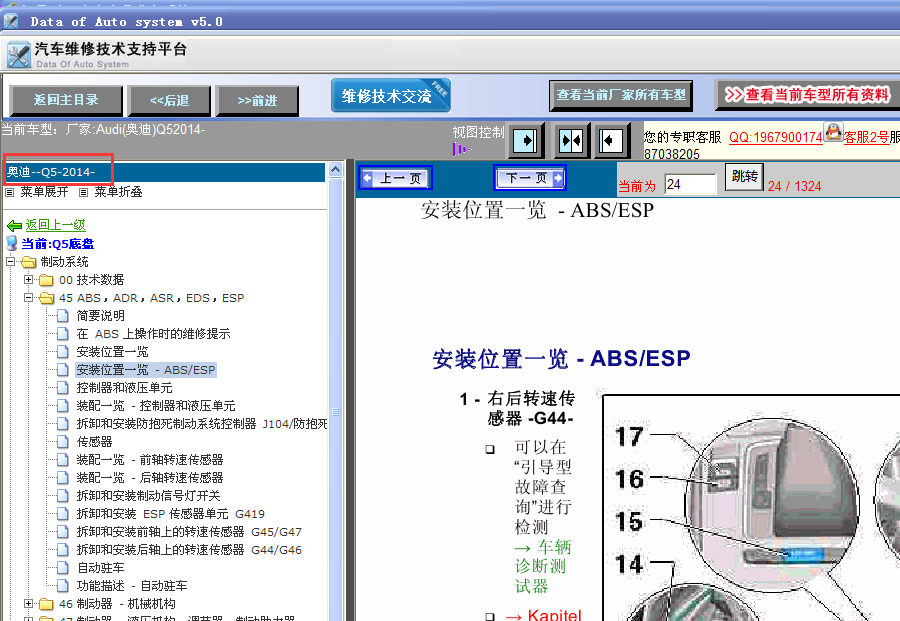This screenshot has width=900, height=621.
Task: Click the document icon beside 自动驻车
Action: (63, 568)
